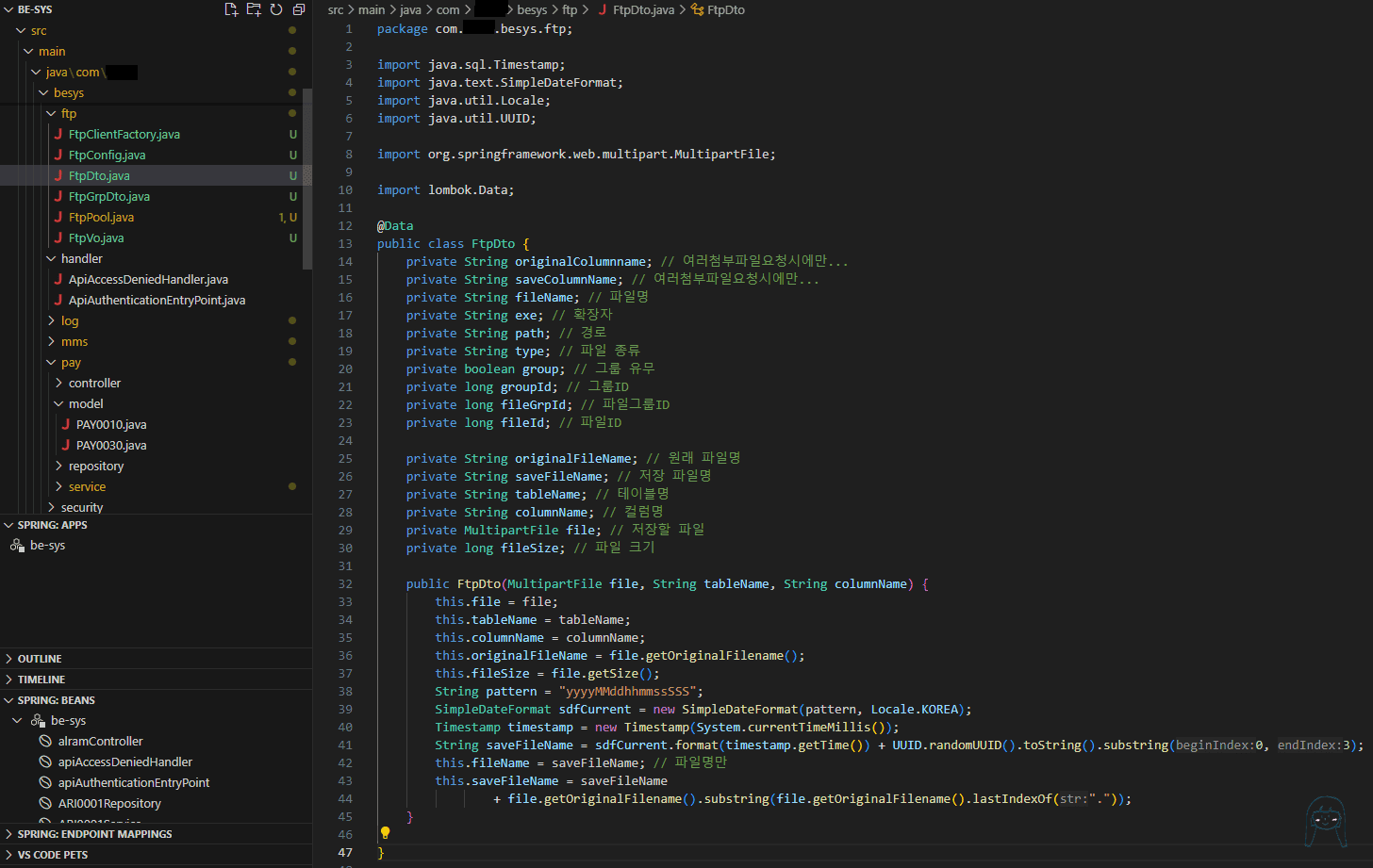Select FtpDto.java in the explorer

pyautogui.click(x=99, y=176)
